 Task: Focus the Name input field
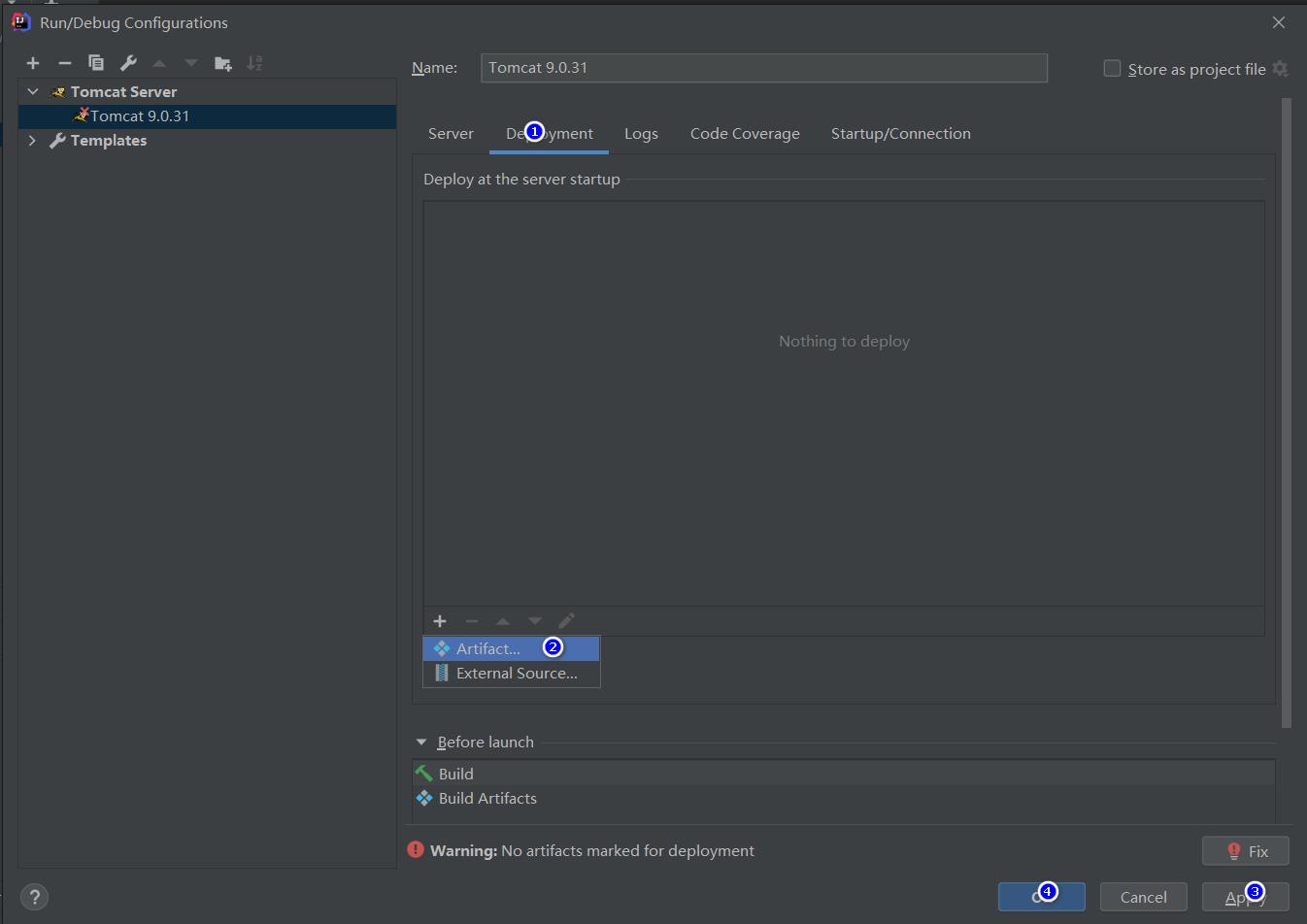(764, 68)
